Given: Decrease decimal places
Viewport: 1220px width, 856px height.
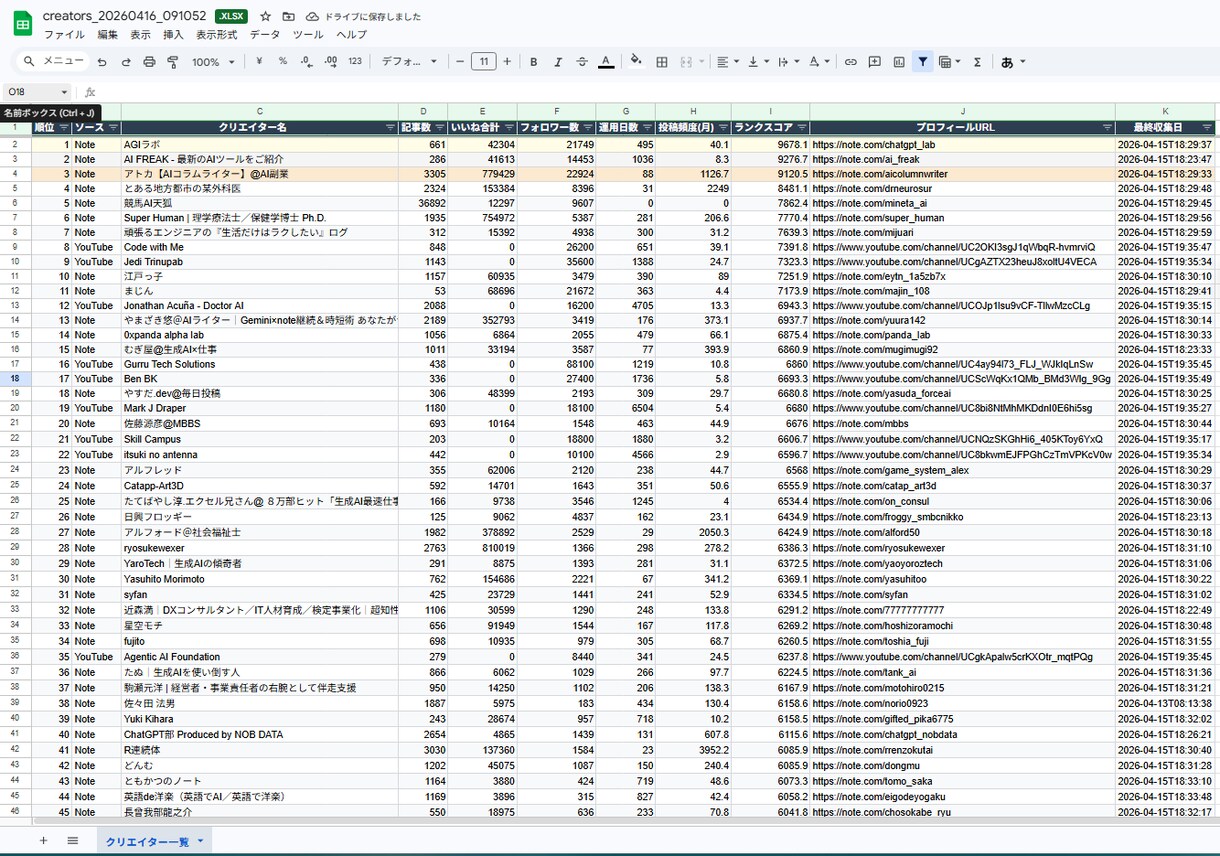Looking at the screenshot, I should (307, 62).
